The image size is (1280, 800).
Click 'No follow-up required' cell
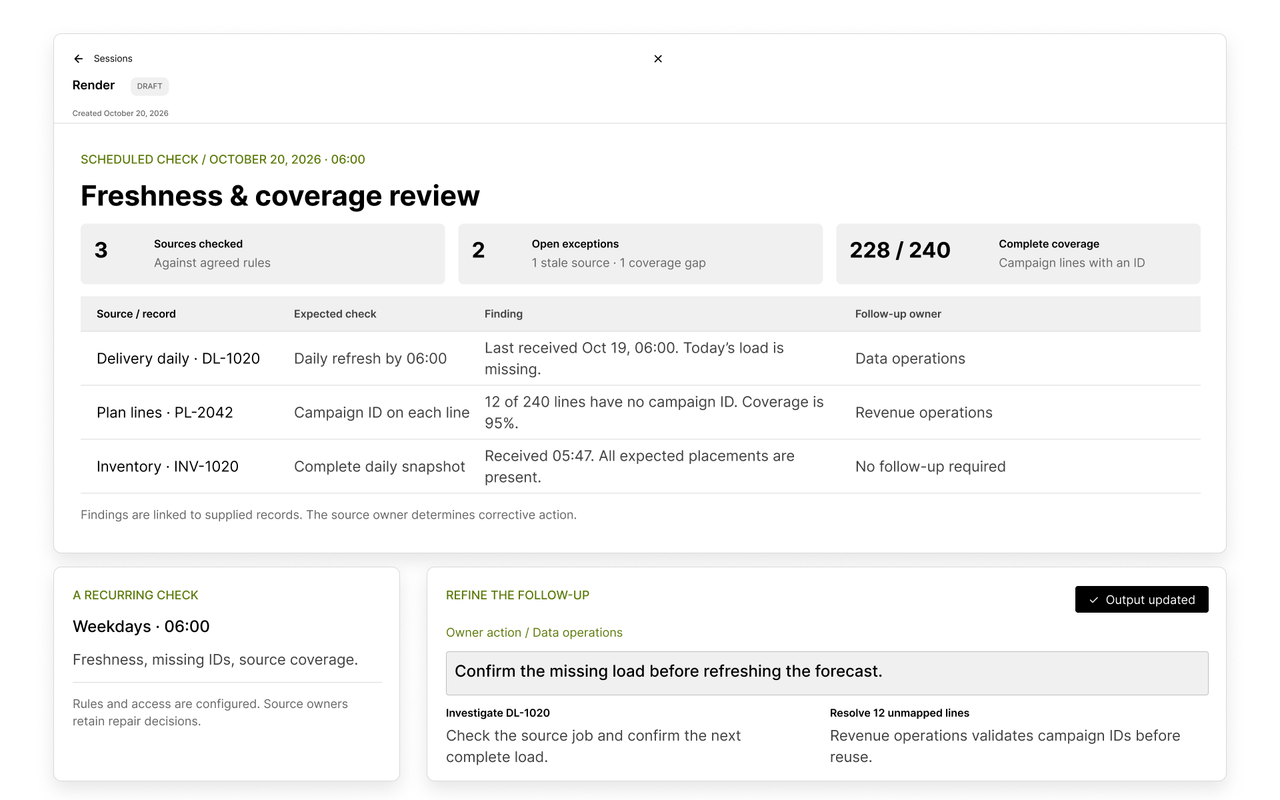pos(930,467)
